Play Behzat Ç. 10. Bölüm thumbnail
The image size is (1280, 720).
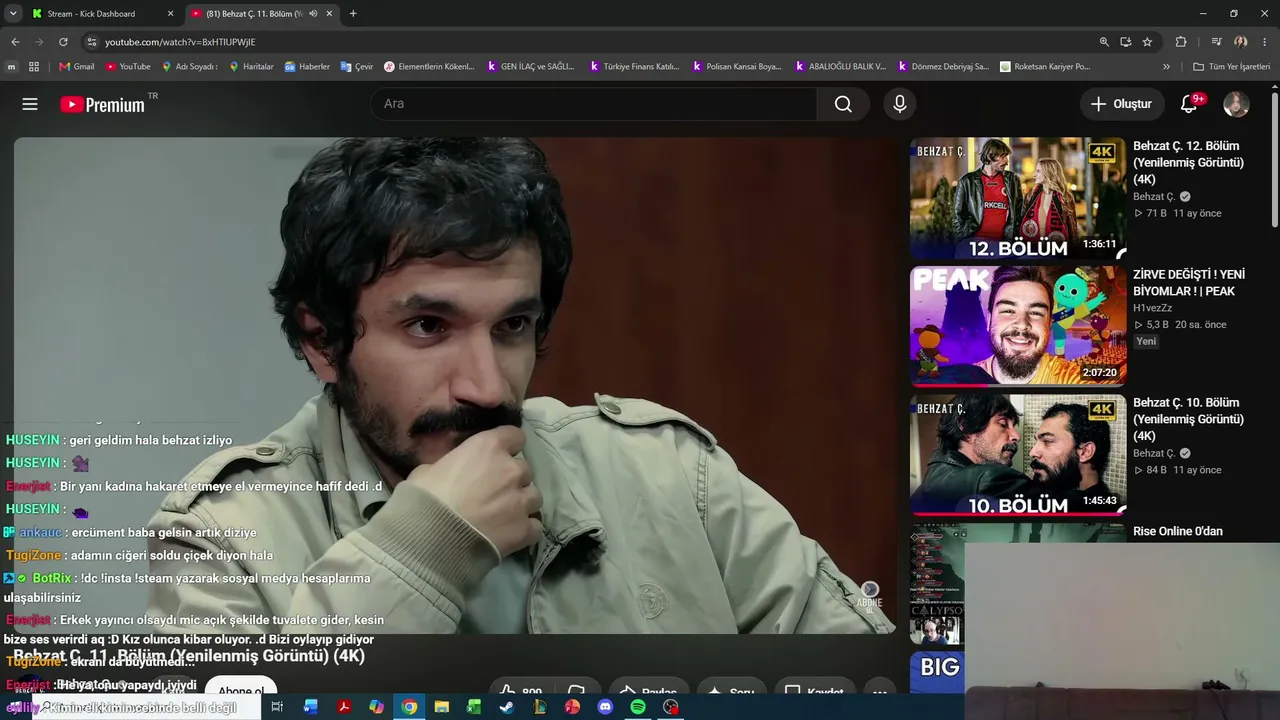(x=1018, y=455)
